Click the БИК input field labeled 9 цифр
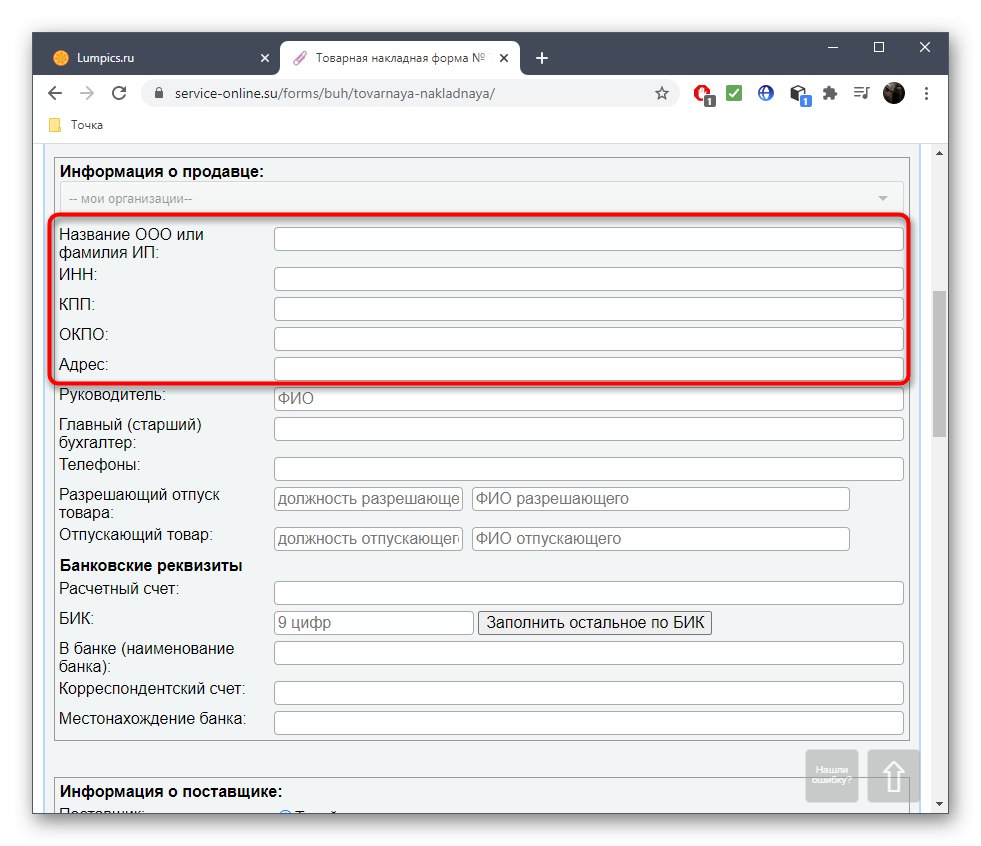 point(373,622)
